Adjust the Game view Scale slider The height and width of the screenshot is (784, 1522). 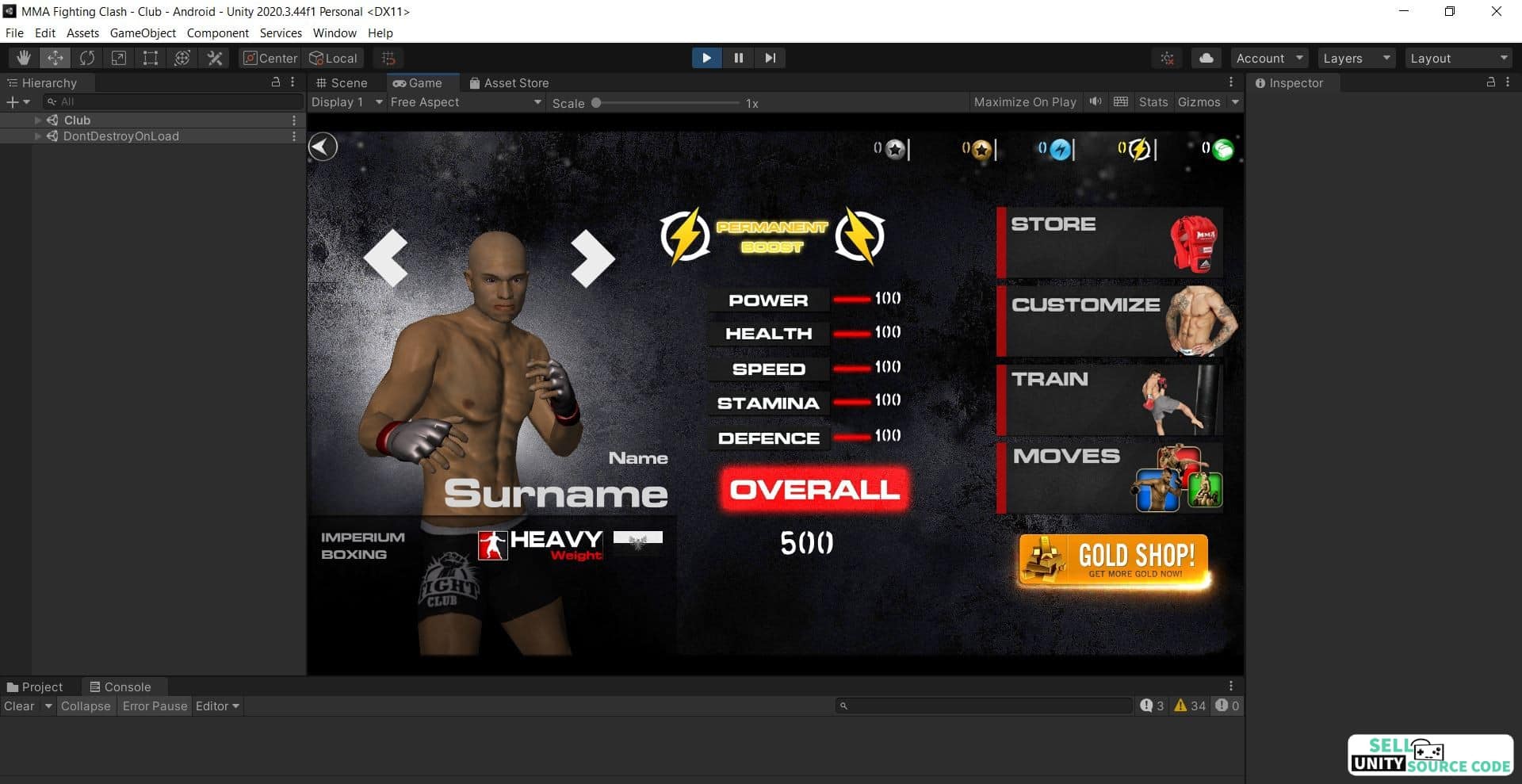pos(667,103)
